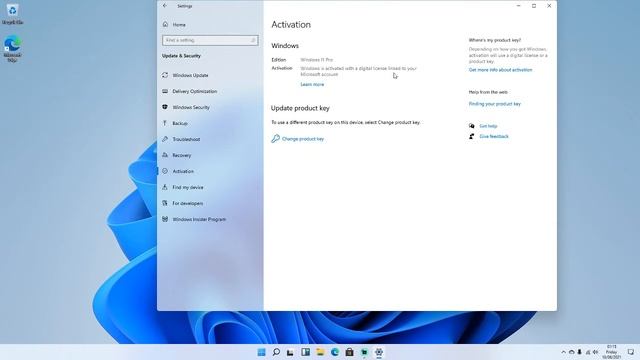Viewport: 640px width, 360px height.
Task: Click Give feedback link
Action: click(494, 136)
